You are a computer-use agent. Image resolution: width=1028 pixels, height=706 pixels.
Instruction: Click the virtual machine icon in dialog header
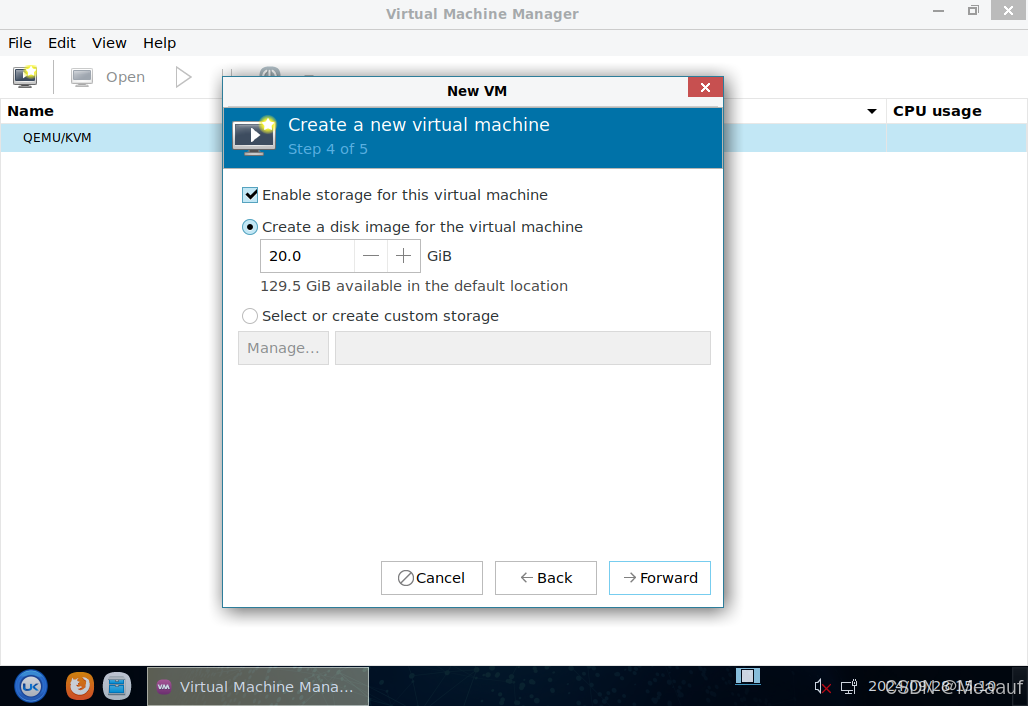pos(254,135)
